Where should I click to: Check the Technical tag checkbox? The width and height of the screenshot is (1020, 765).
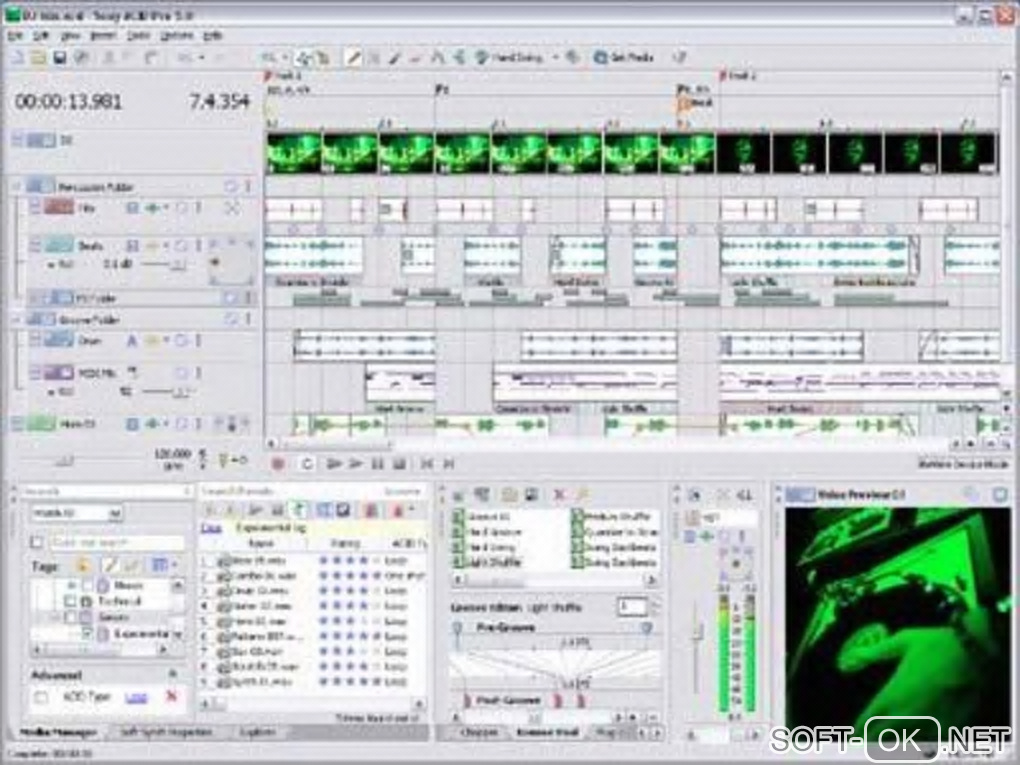coord(70,601)
